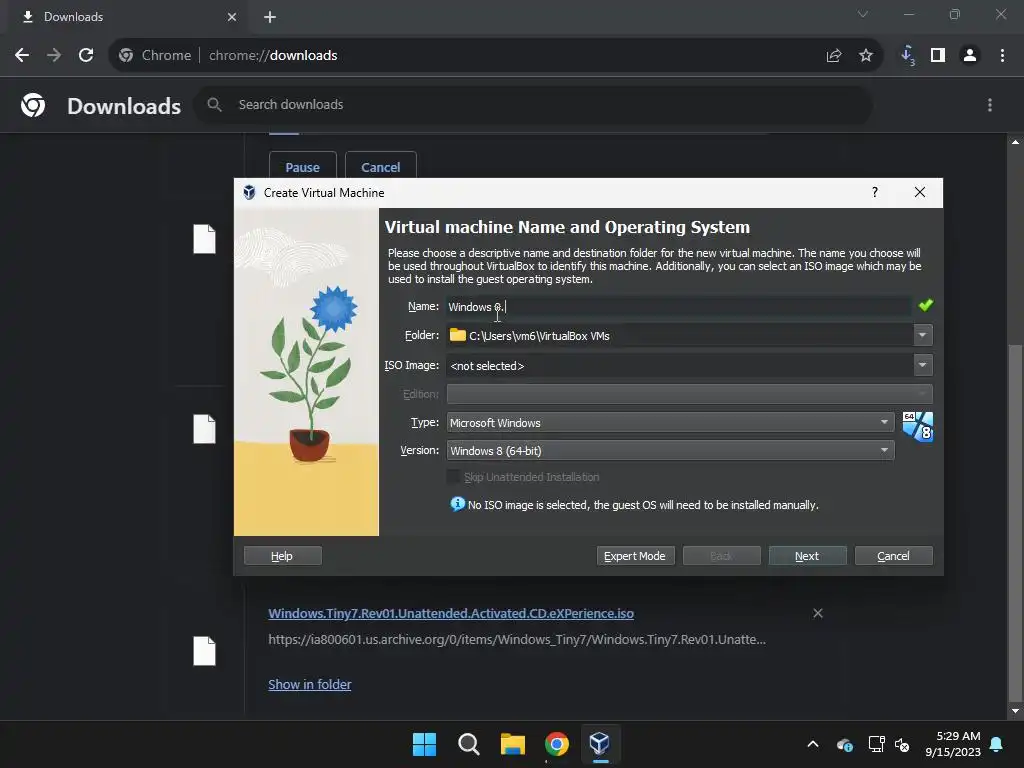The image size is (1024, 768).
Task: Open the Chrome three-dot menu
Action: 1002,56
